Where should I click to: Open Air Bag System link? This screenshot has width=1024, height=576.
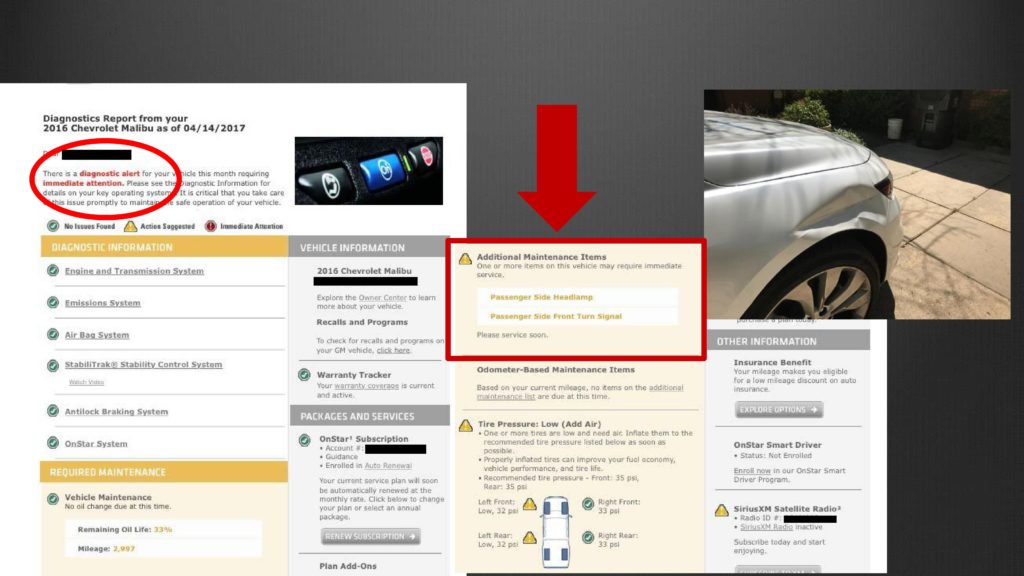click(97, 335)
